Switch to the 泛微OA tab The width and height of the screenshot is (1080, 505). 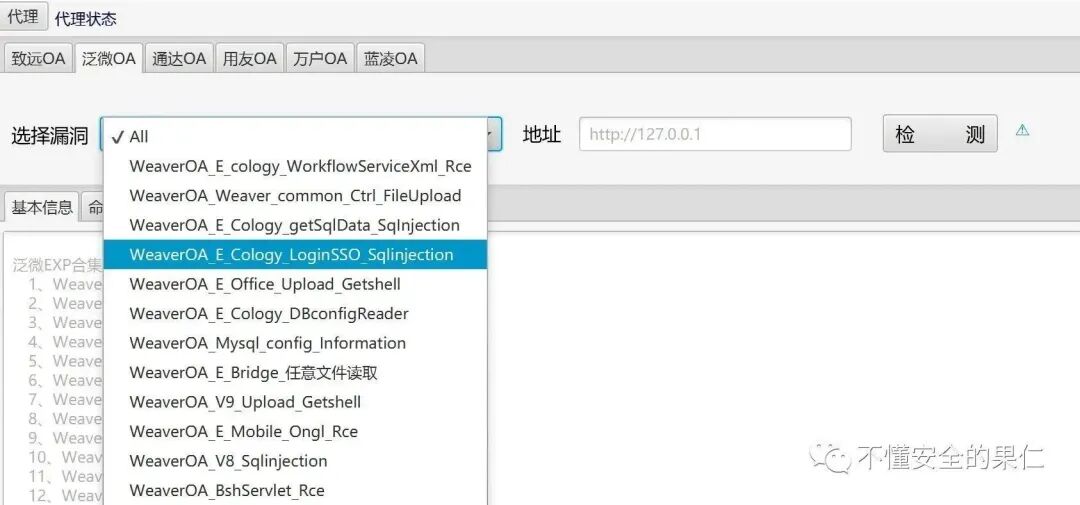(109, 59)
